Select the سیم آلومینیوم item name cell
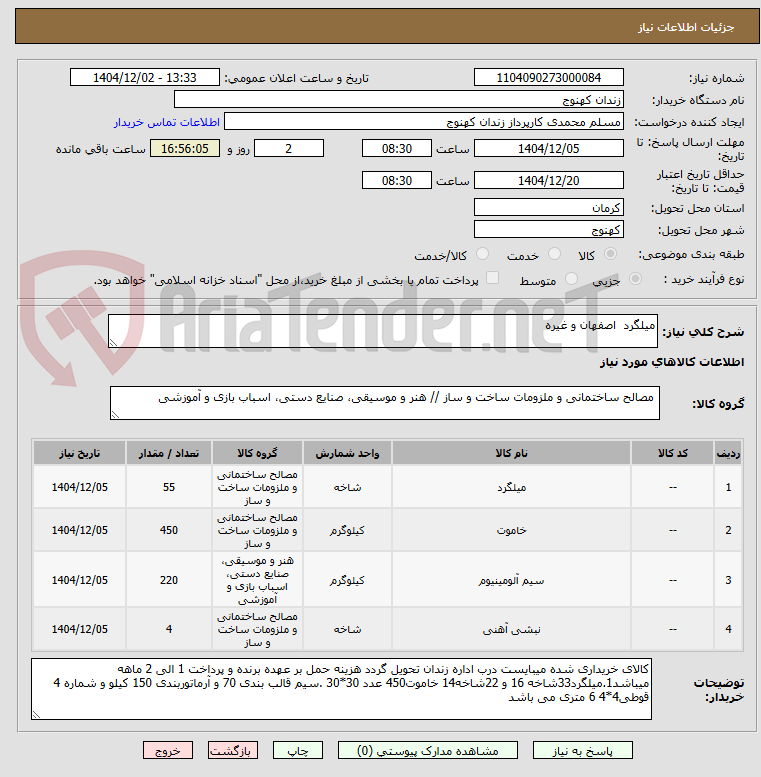Image resolution: width=761 pixels, height=777 pixels. pos(511,580)
